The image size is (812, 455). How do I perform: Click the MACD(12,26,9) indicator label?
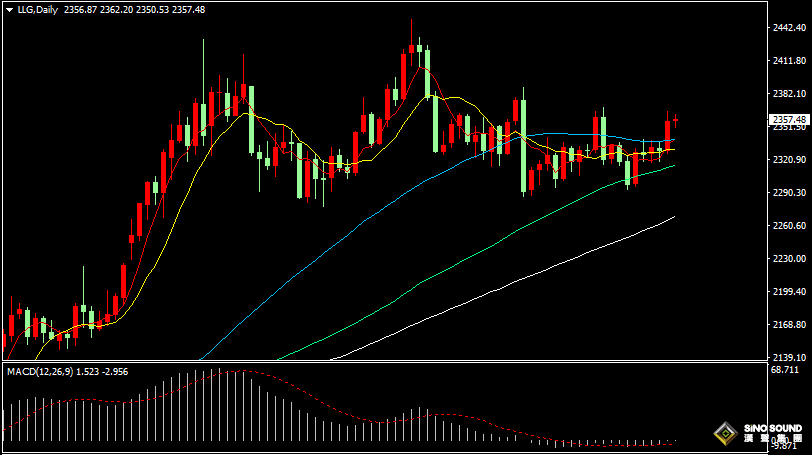click(x=40, y=372)
